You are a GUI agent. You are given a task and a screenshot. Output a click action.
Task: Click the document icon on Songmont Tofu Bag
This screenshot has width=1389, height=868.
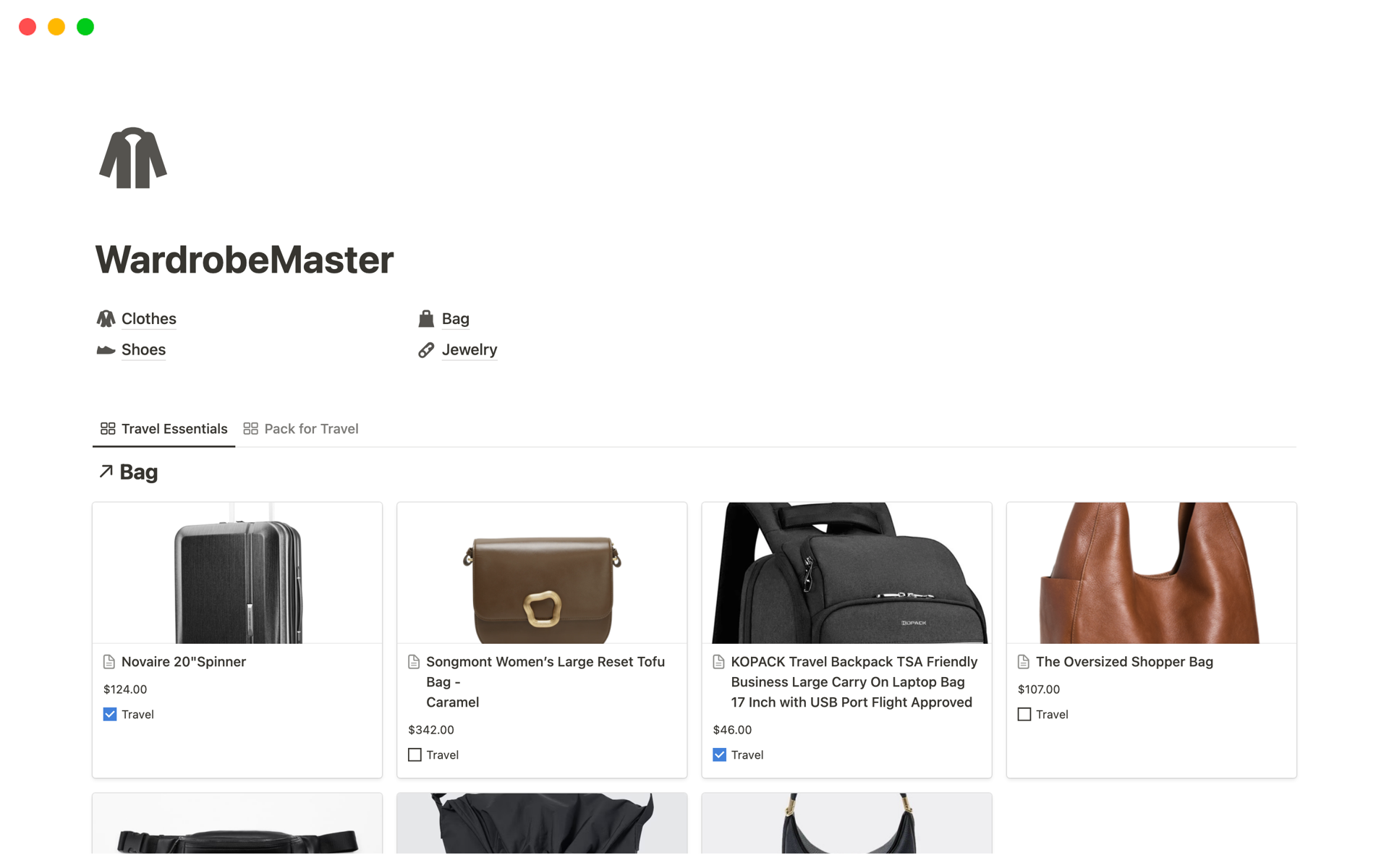coord(415,661)
